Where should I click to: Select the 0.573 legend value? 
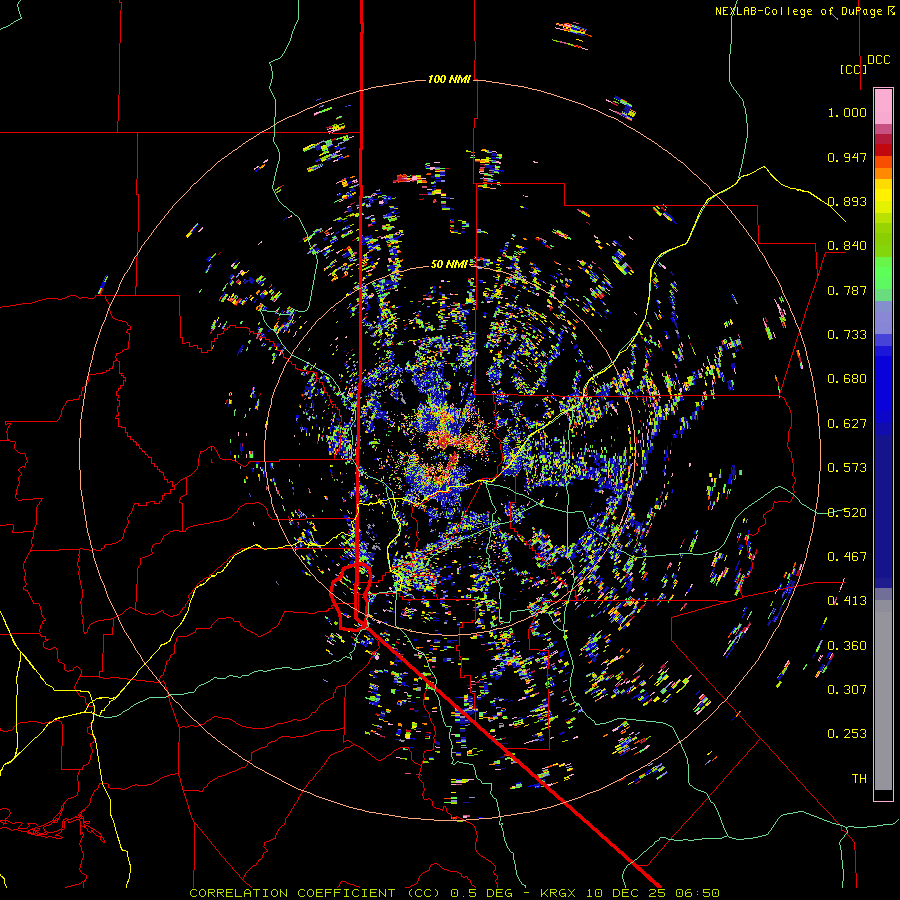(847, 468)
